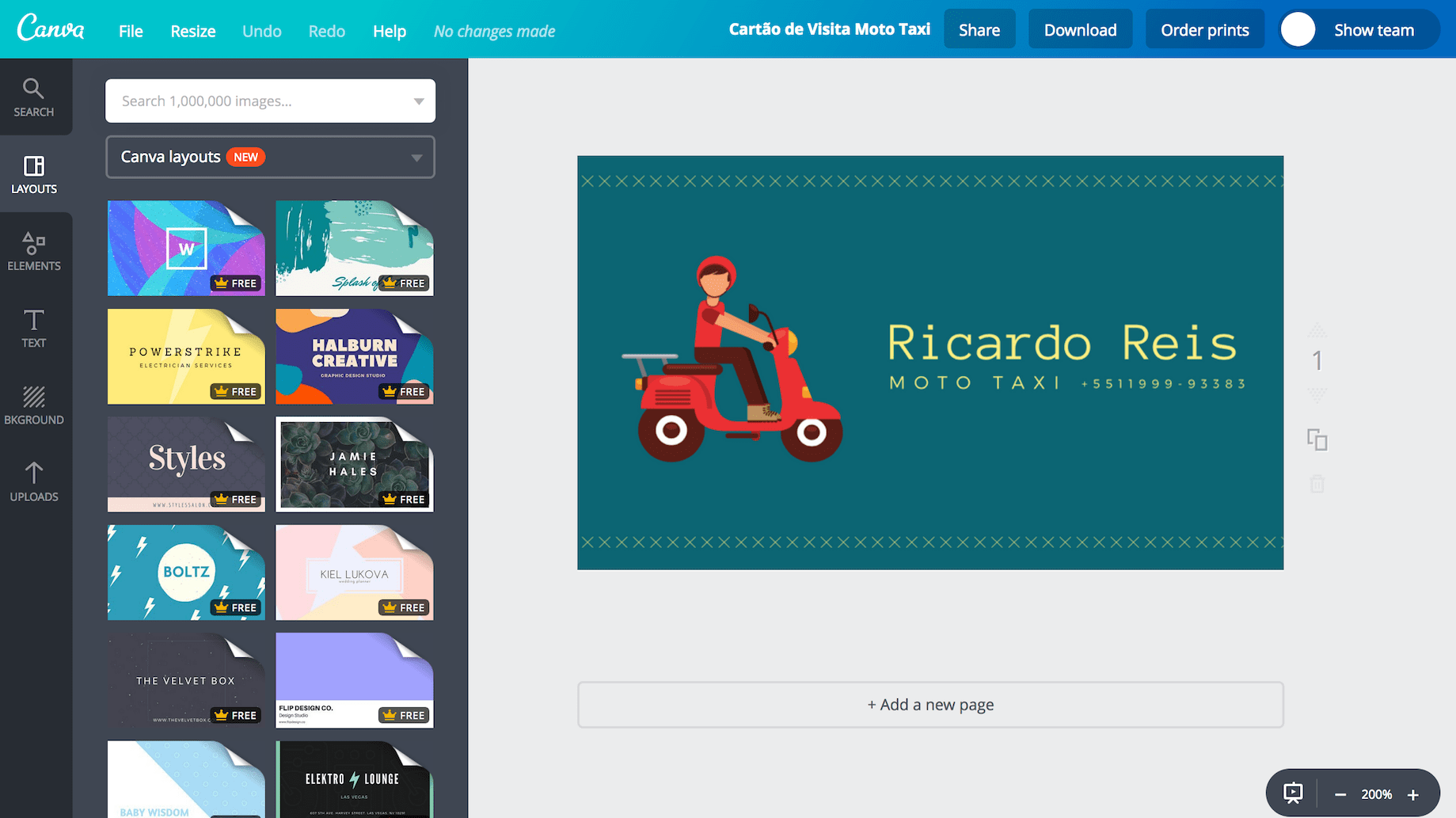Open the Text sidebar tab
Viewport: 1456px width, 818px height.
(x=34, y=328)
